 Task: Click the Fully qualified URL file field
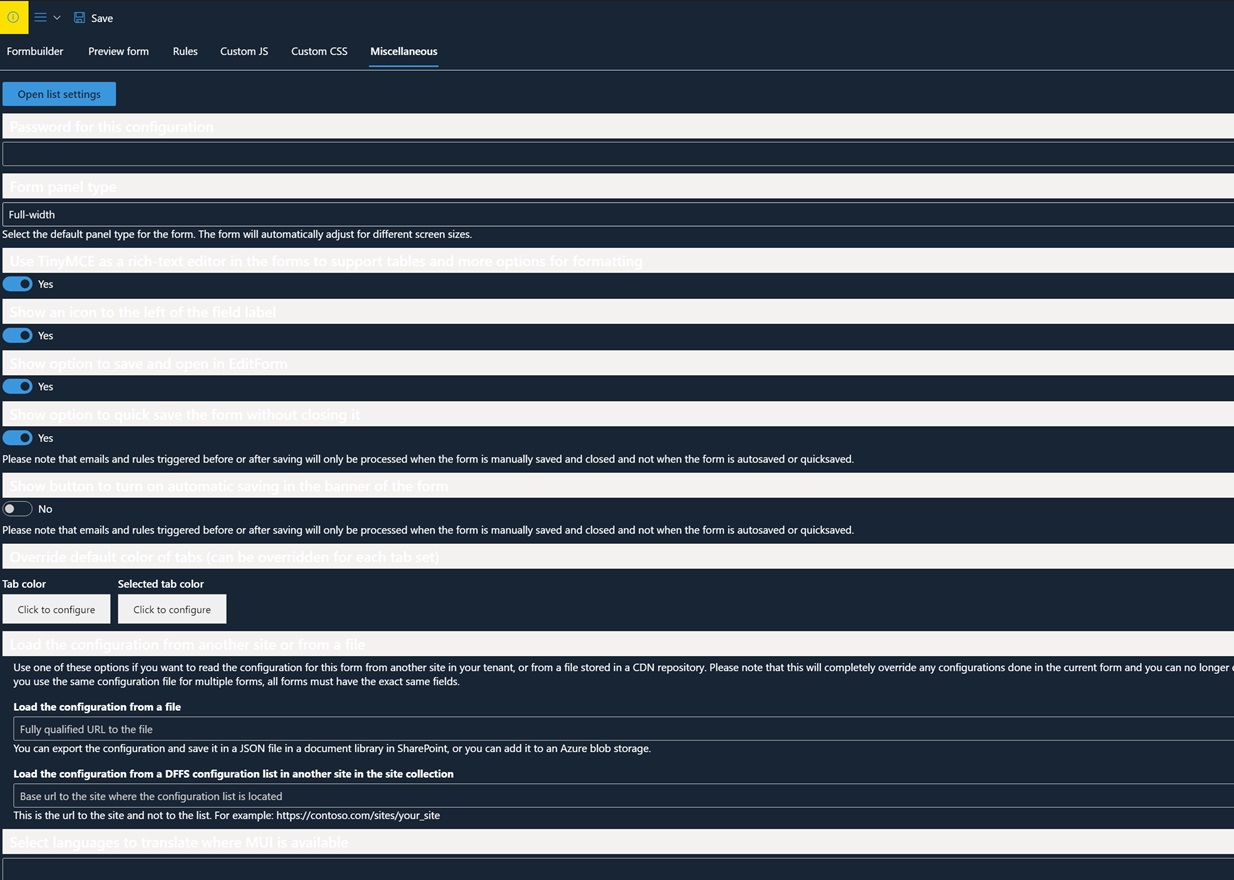(620, 729)
